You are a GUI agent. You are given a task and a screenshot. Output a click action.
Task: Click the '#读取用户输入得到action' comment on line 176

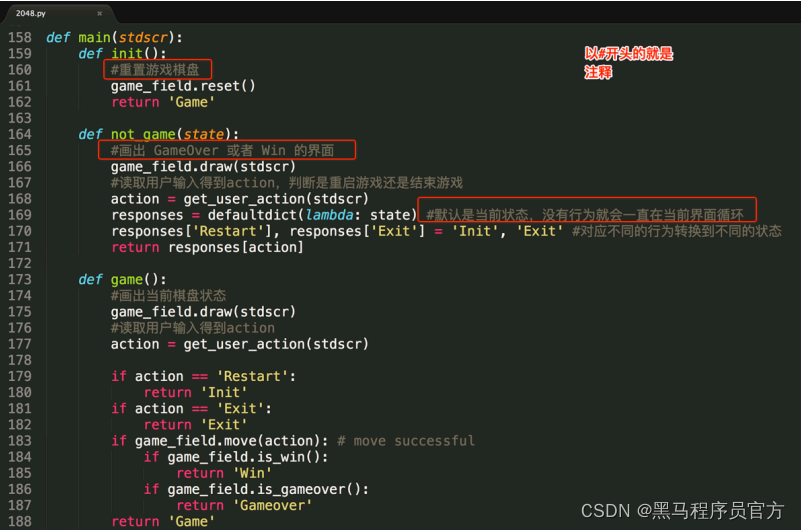[193, 328]
